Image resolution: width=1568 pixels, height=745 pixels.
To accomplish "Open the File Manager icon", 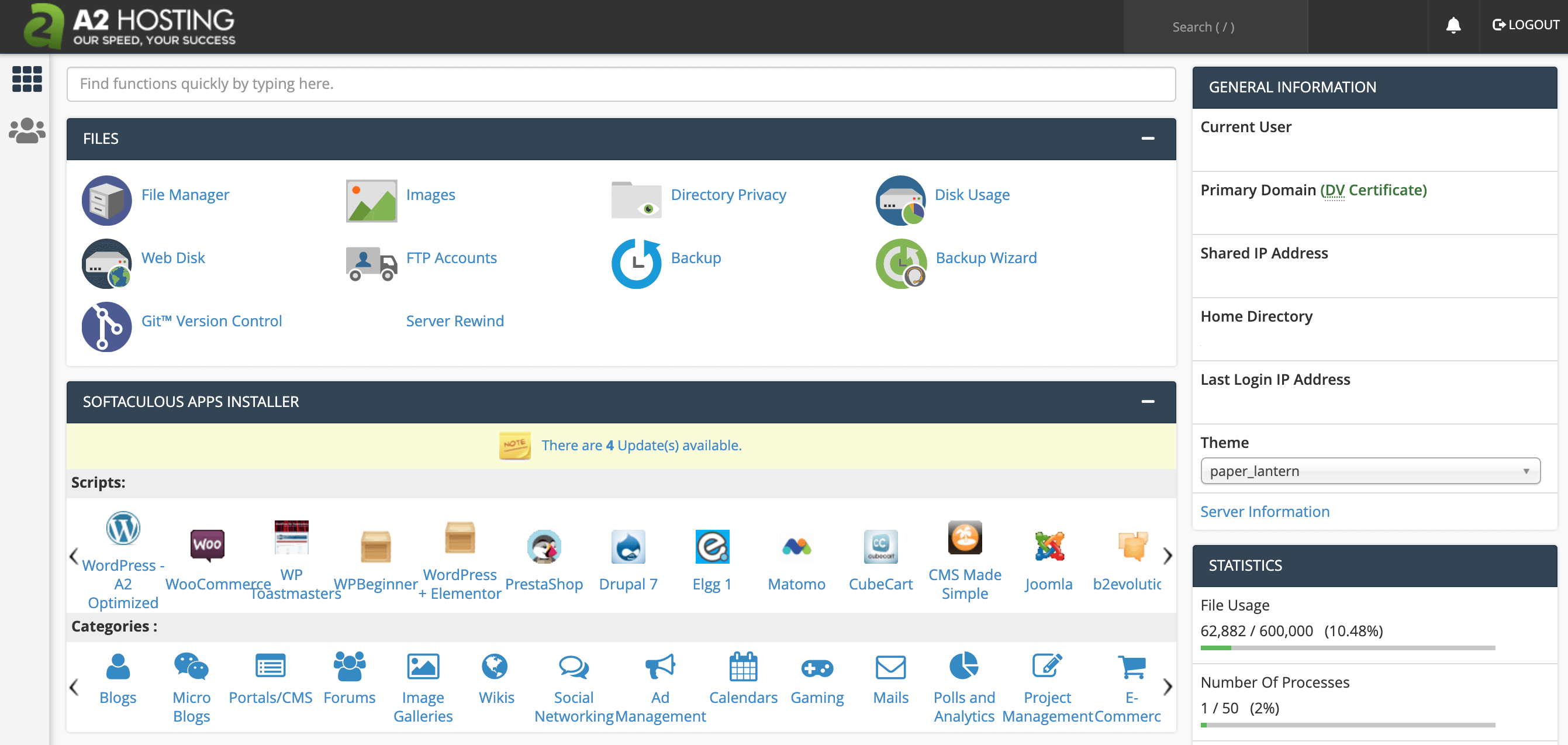I will click(106, 200).
